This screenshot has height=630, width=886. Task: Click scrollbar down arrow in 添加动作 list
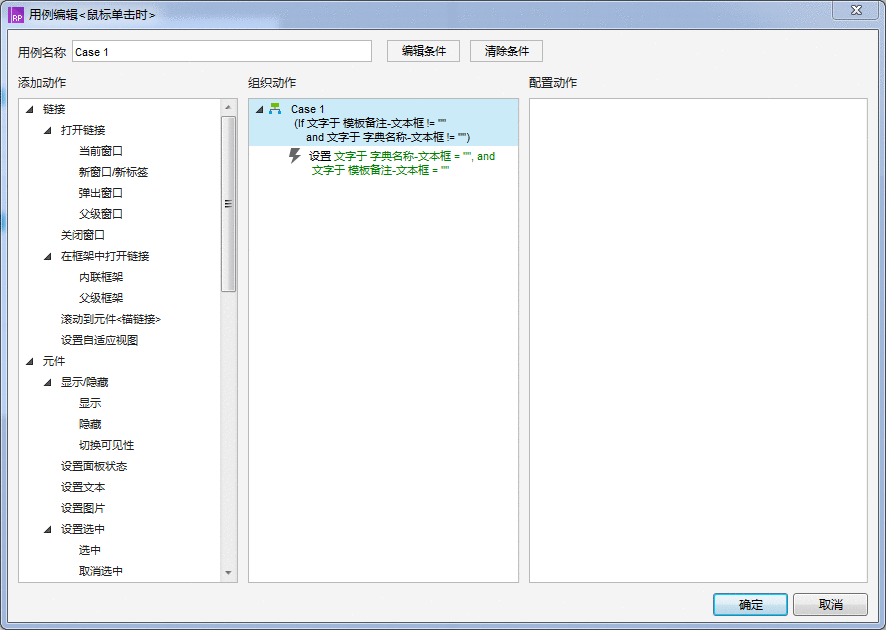228,573
